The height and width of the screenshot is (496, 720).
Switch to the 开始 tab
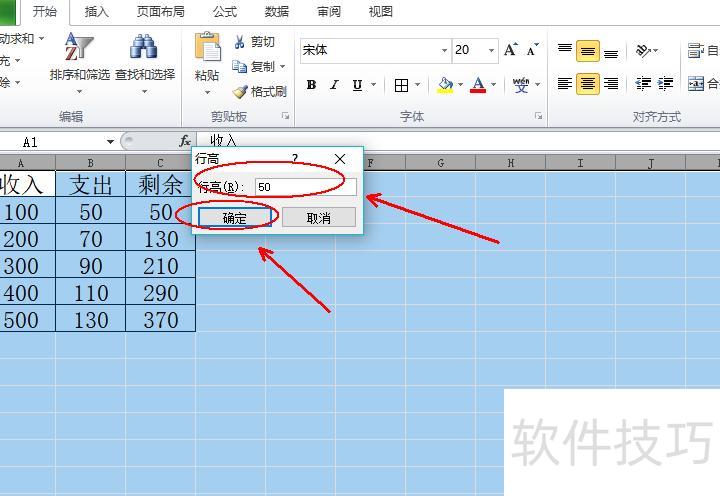click(45, 11)
